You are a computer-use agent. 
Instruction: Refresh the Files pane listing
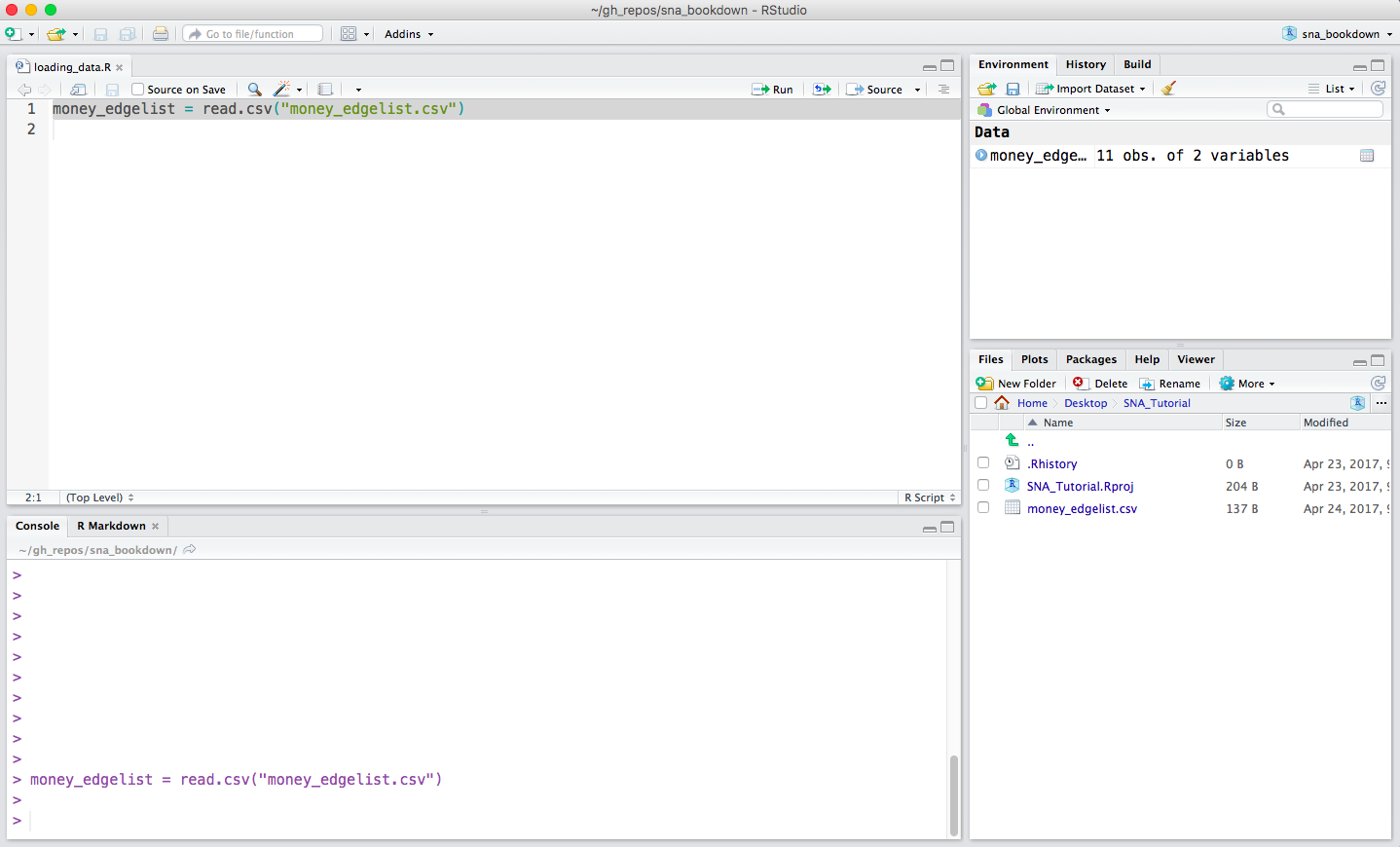pos(1378,384)
